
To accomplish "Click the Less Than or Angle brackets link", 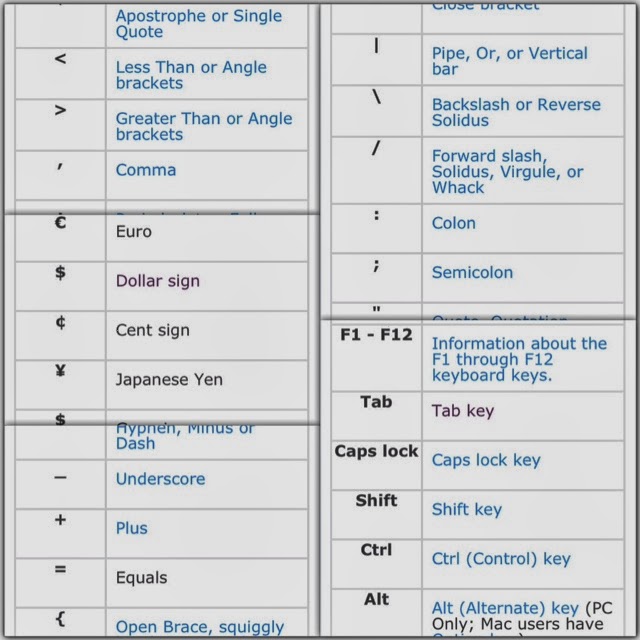I will click(191, 75).
